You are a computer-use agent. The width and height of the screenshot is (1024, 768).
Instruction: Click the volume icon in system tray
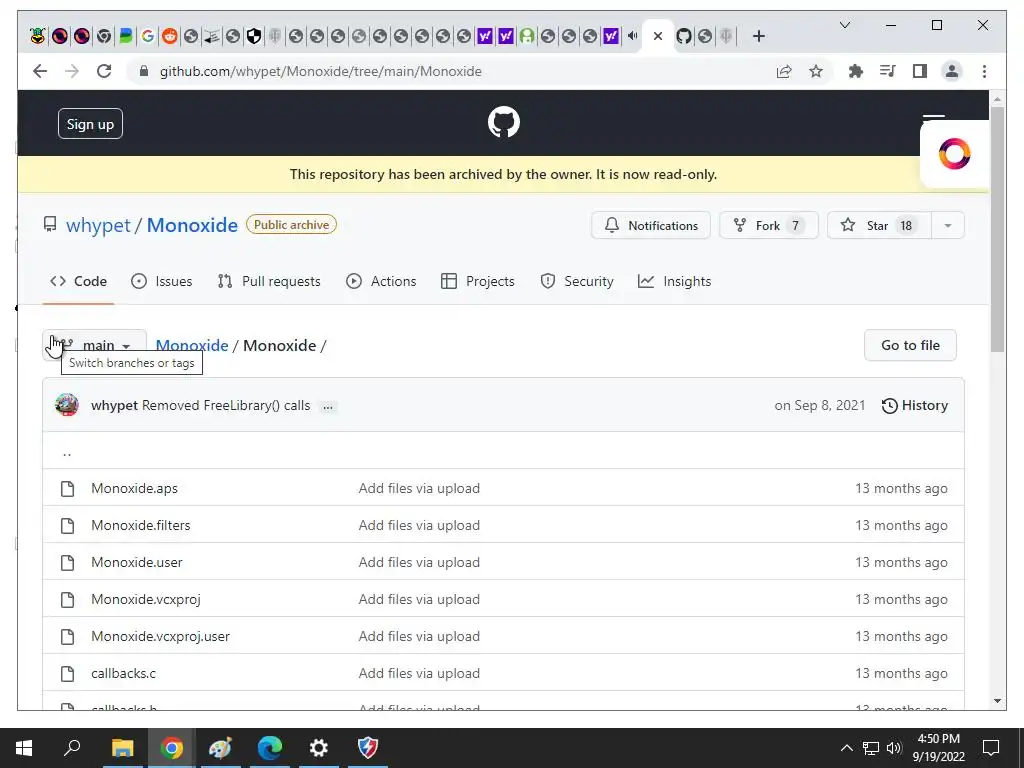tap(894, 748)
